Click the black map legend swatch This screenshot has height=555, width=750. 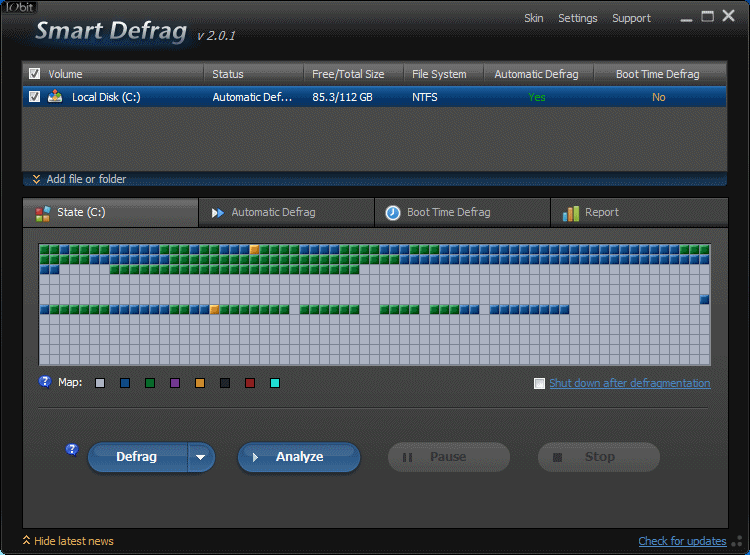[x=225, y=383]
